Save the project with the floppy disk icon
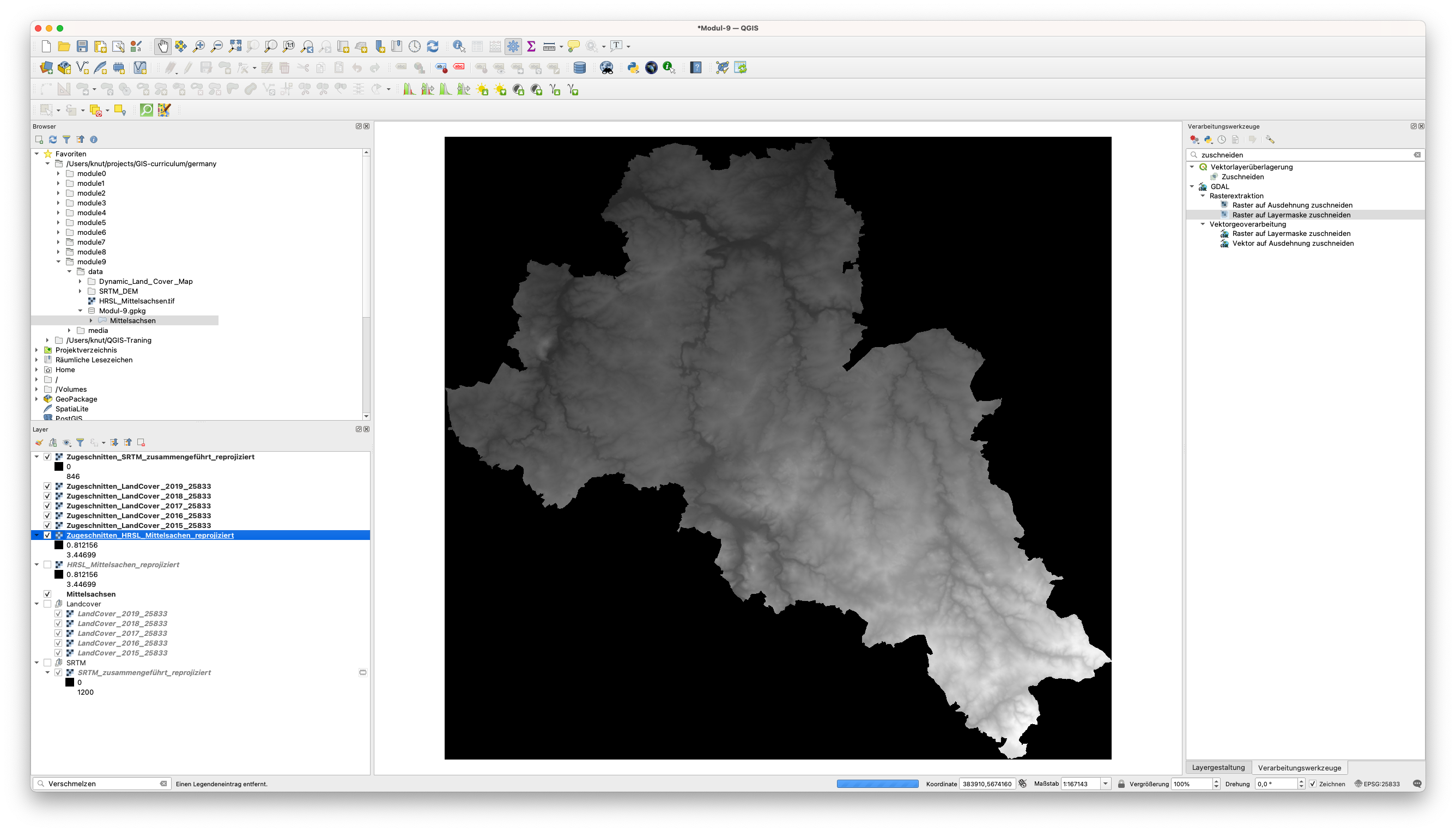This screenshot has width=1456, height=832. [x=82, y=46]
